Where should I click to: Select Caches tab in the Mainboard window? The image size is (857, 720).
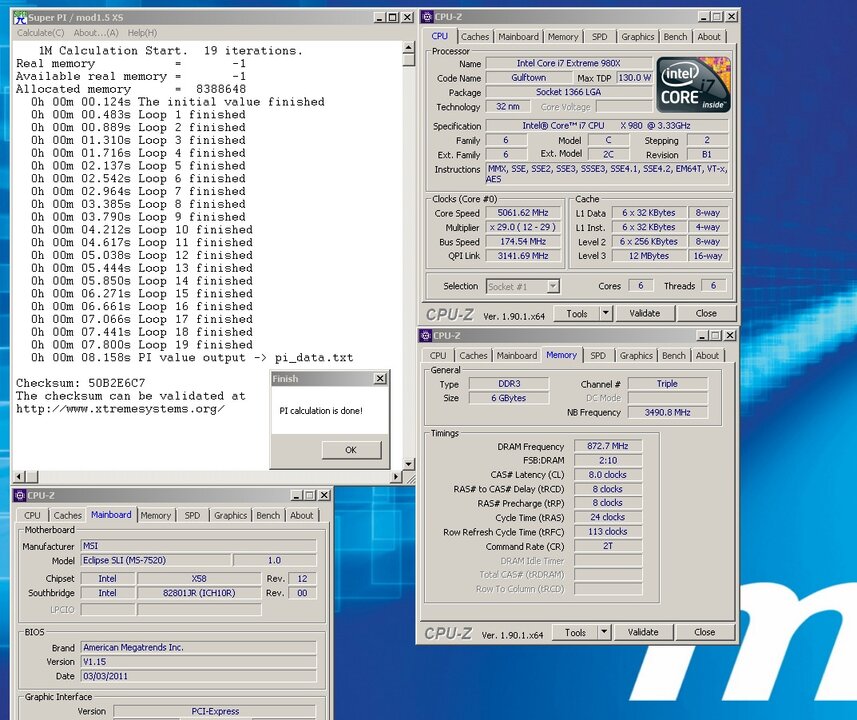(x=67, y=515)
